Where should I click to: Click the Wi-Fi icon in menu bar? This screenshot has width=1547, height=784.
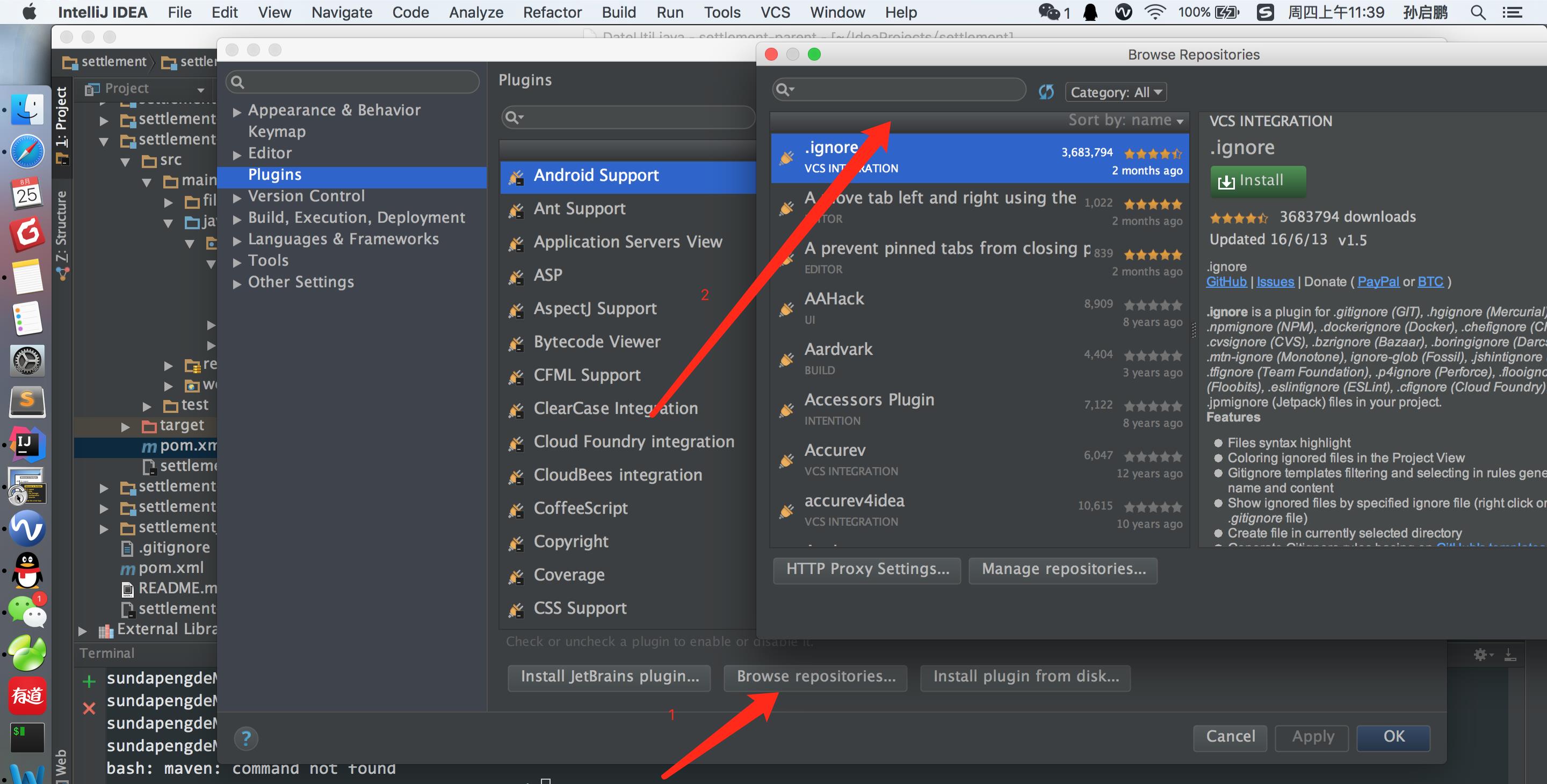pos(1155,12)
